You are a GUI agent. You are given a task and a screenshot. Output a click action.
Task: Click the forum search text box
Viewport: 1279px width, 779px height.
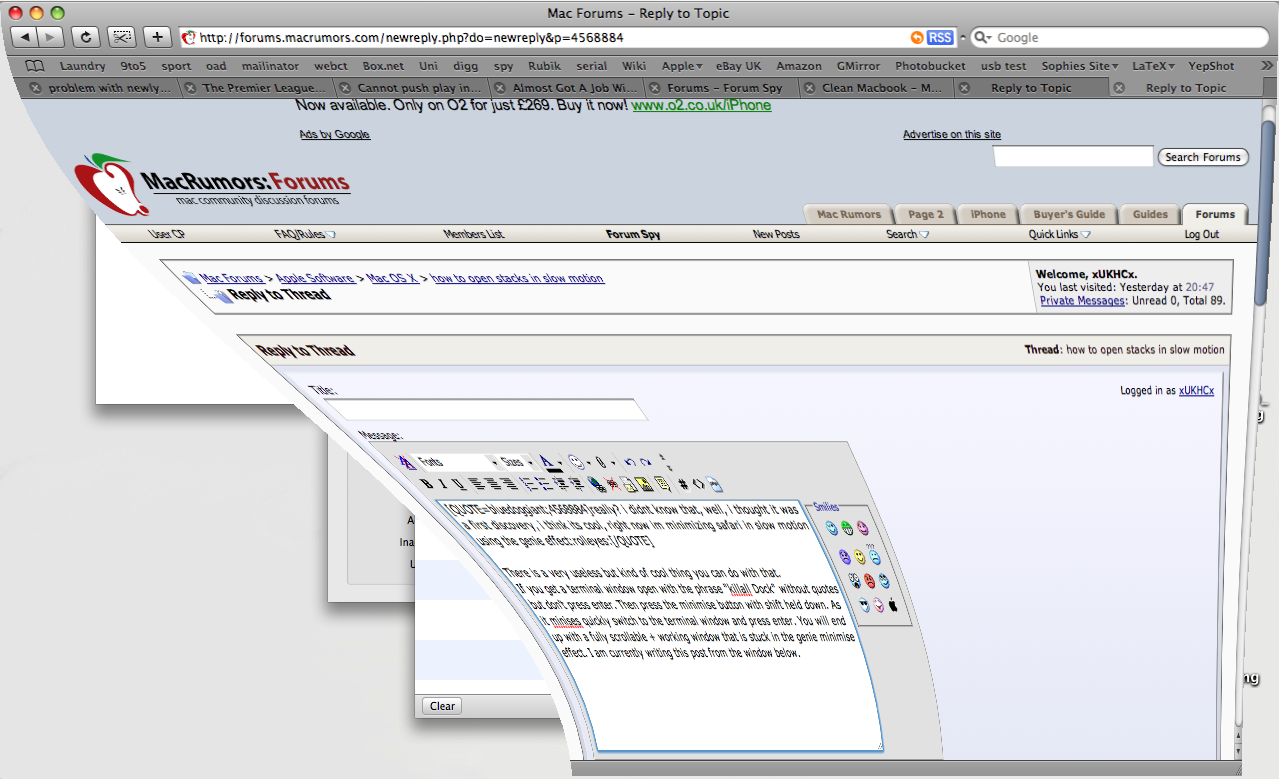(1073, 156)
